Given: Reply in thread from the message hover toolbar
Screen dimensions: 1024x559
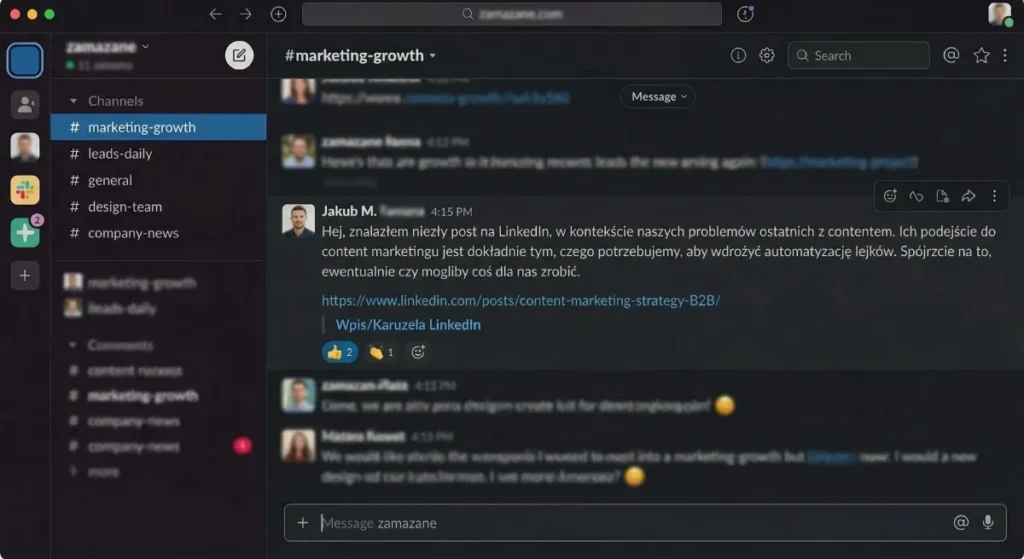Looking at the screenshot, I should (916, 196).
